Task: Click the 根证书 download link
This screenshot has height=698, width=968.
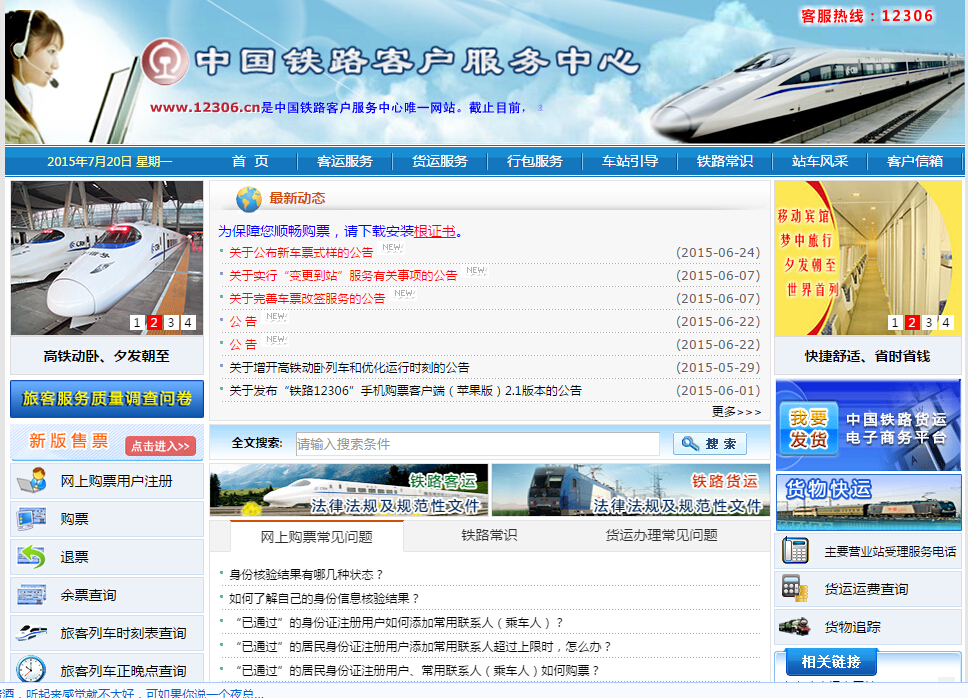Action: pos(435,231)
